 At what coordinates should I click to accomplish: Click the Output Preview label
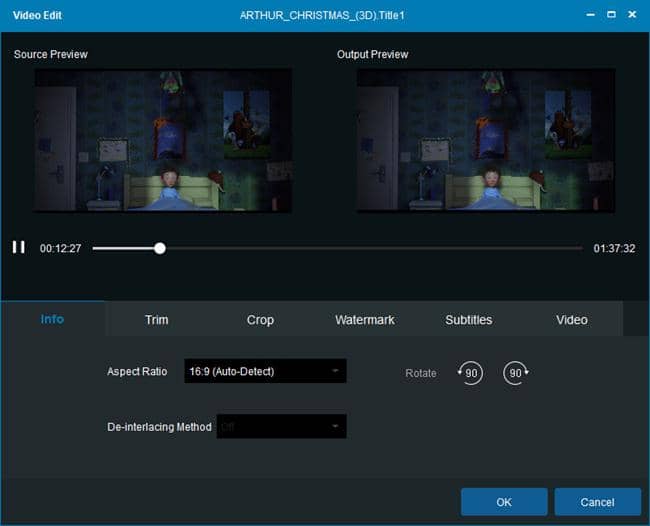(372, 54)
